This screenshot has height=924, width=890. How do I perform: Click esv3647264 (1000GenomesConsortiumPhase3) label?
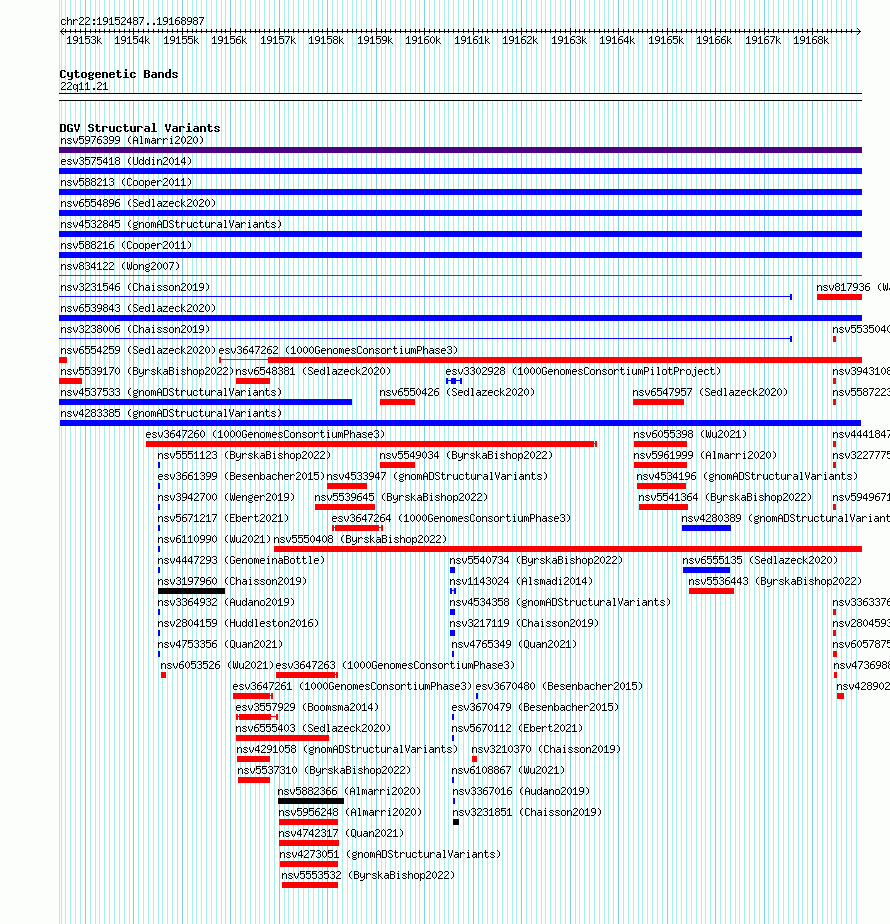coord(451,519)
